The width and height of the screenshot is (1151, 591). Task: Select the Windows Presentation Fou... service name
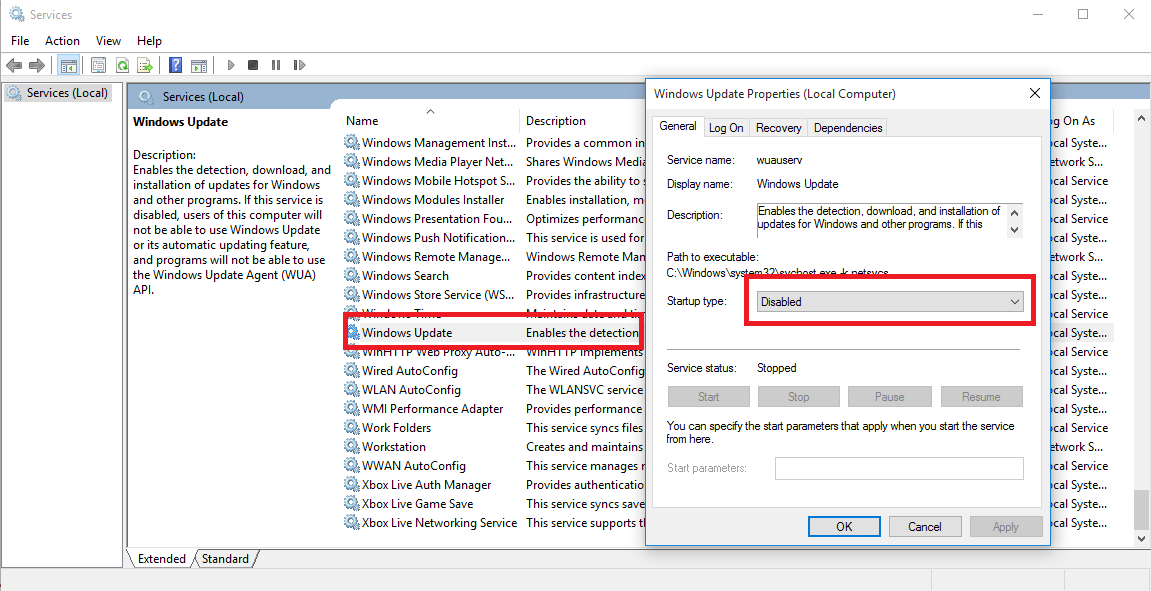pos(438,219)
